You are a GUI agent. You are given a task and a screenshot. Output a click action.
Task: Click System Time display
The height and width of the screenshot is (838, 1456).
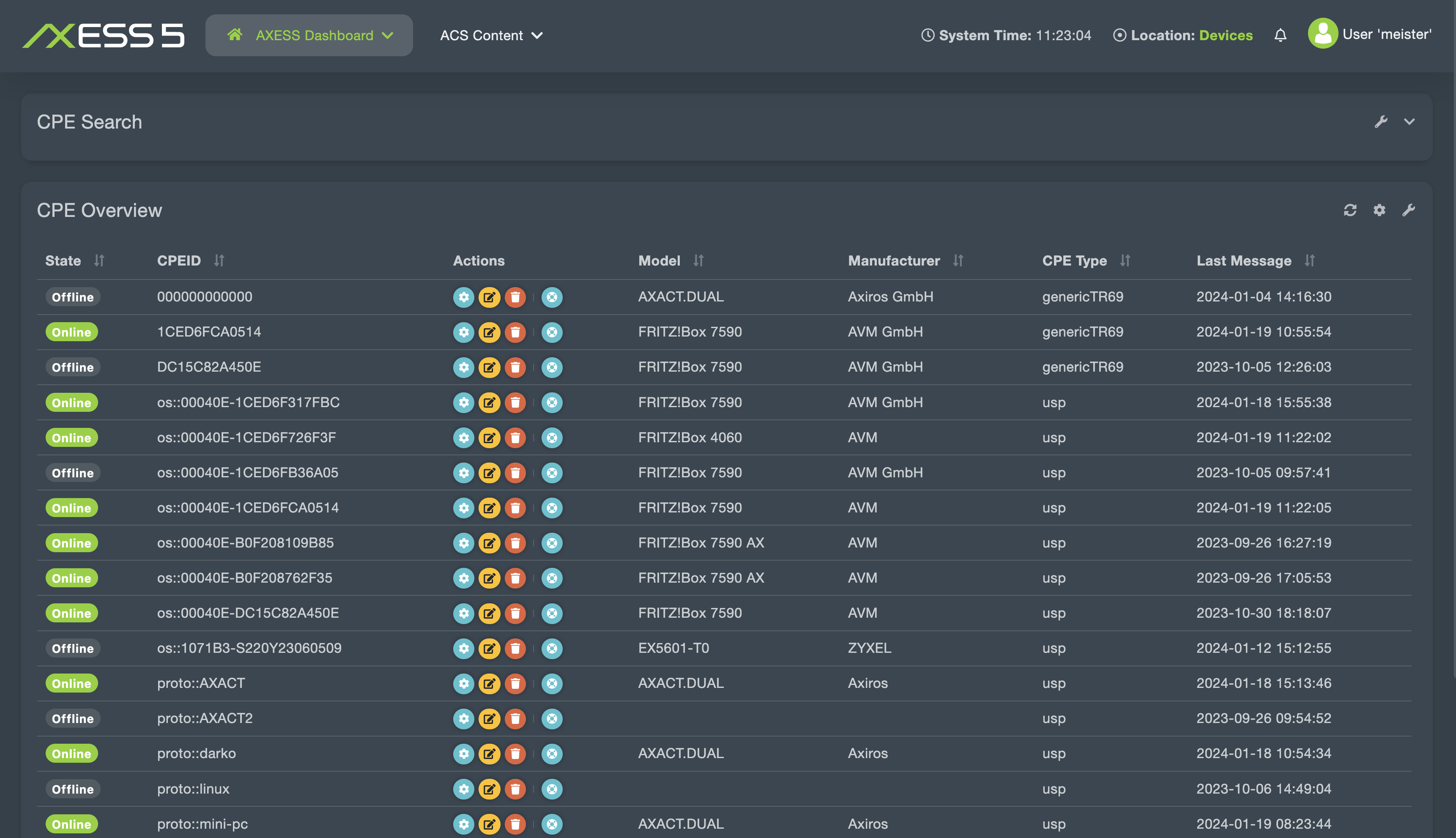1006,36
